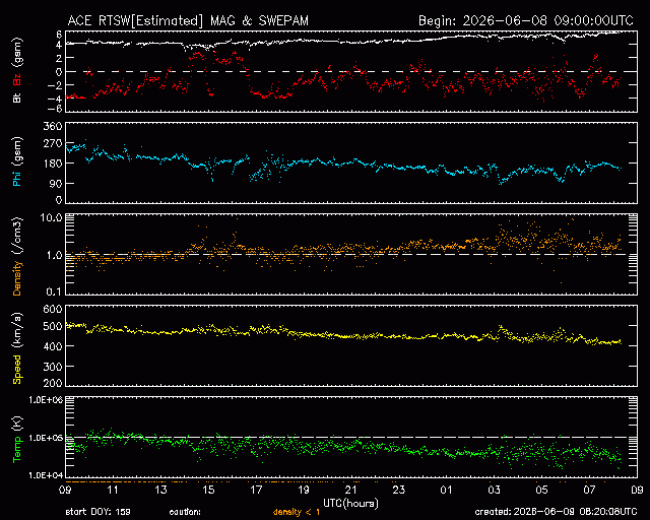Select the 'caution:' footer label
650x520 pixels.
[185, 512]
